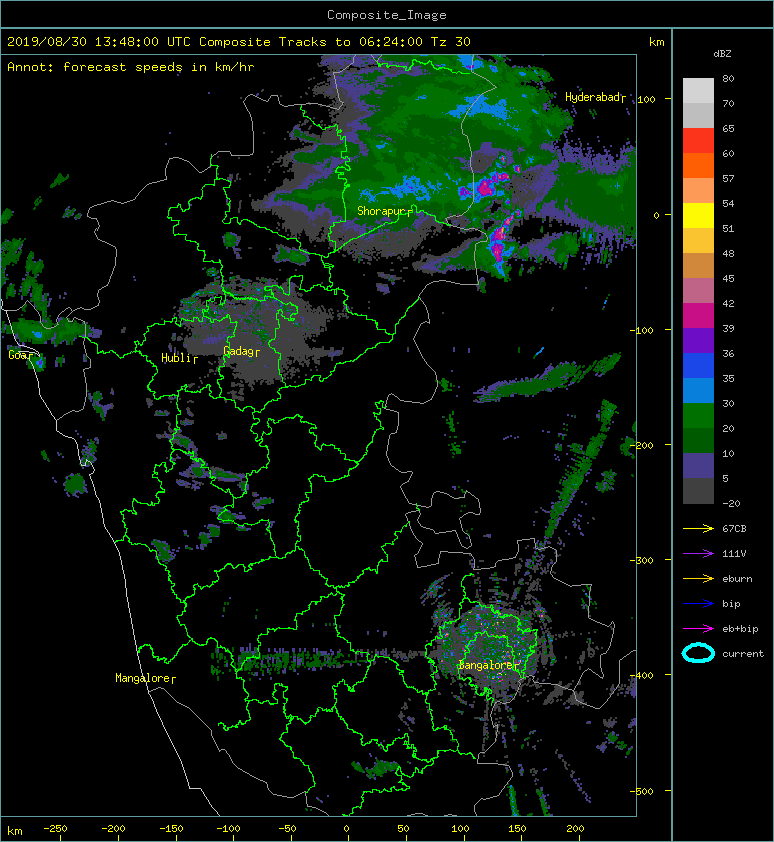
Task: Click the 'eburn' legend label
Action: pos(737,579)
